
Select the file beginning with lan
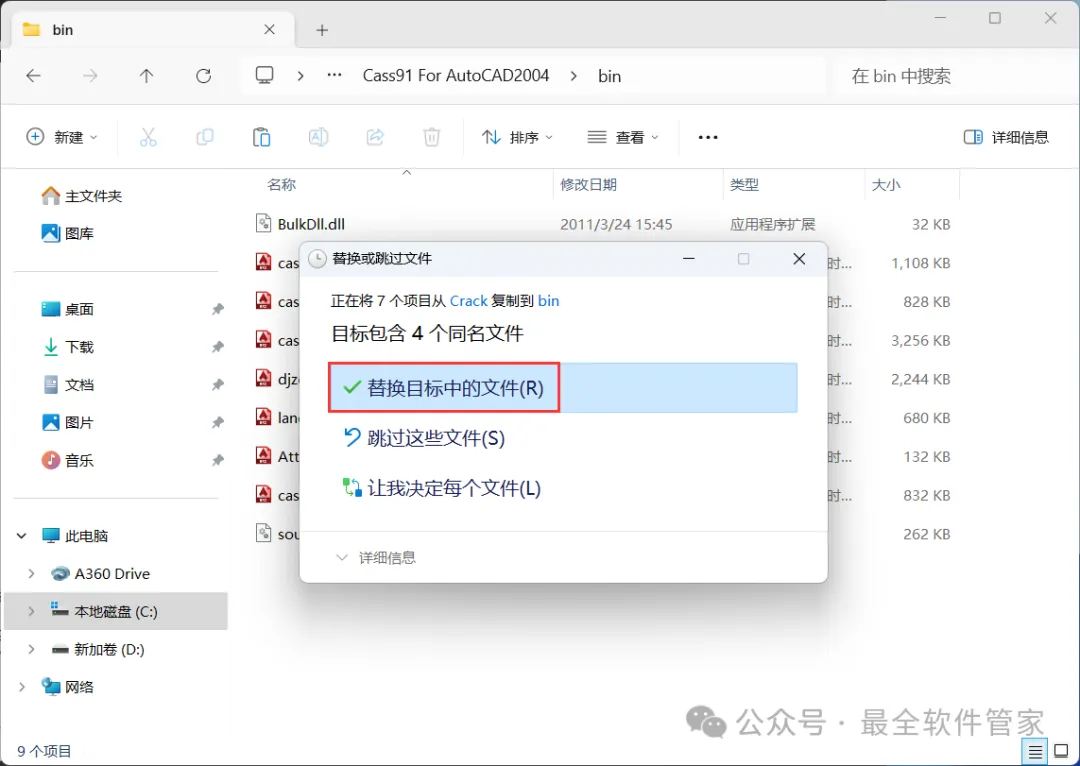pos(277,417)
